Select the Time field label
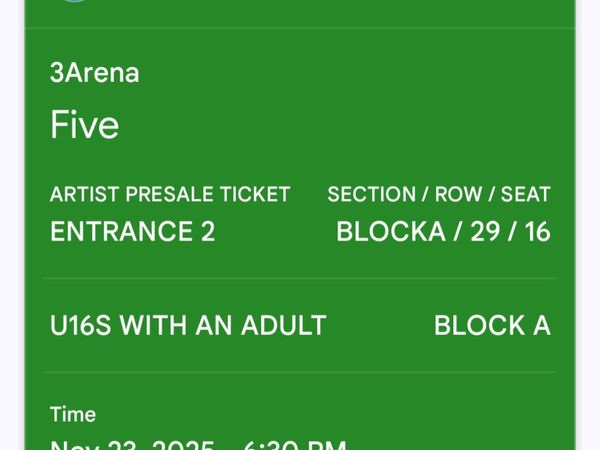Viewport: 600px width, 450px height. point(73,414)
